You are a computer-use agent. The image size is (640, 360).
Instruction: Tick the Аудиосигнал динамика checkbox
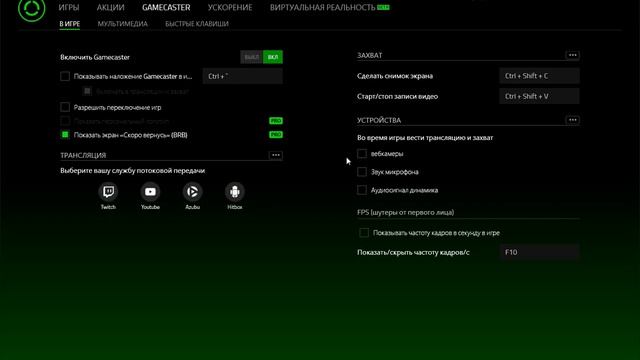pos(362,190)
